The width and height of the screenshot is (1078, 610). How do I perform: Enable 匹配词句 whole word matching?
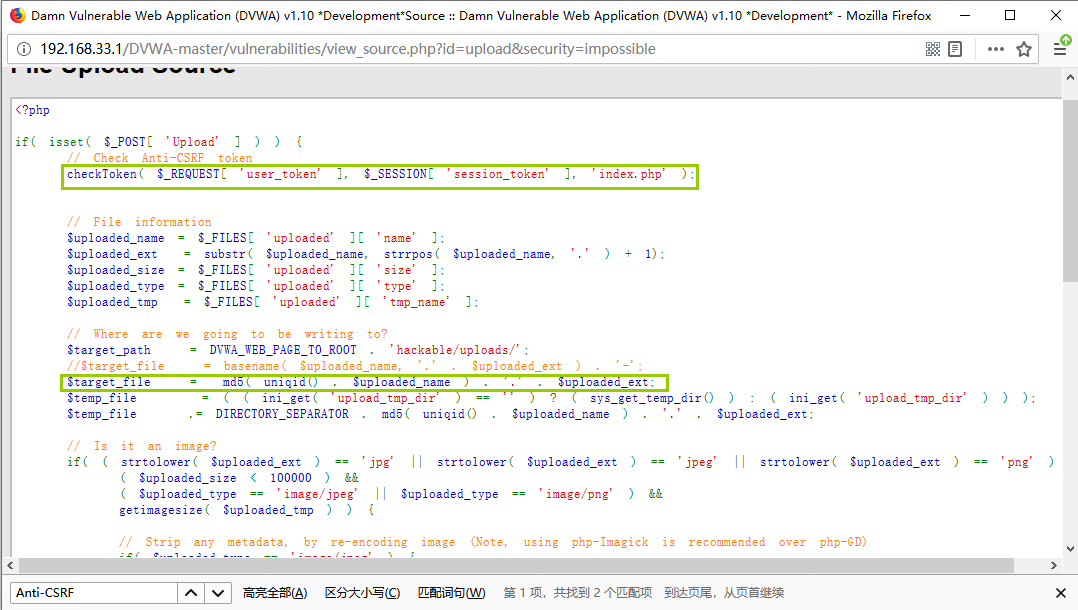tap(450, 594)
